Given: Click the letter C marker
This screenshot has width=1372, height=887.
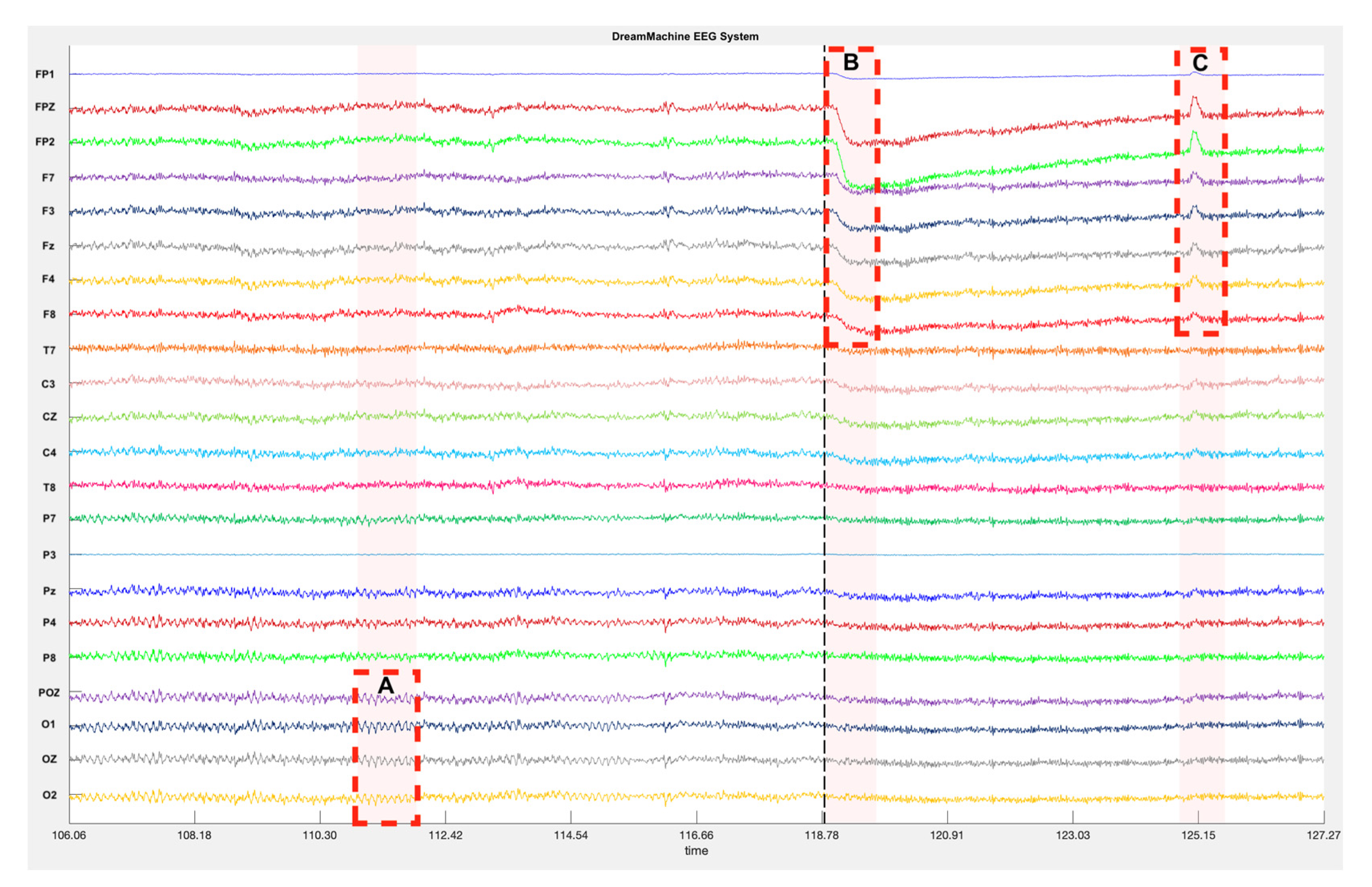Looking at the screenshot, I should pos(1200,62).
